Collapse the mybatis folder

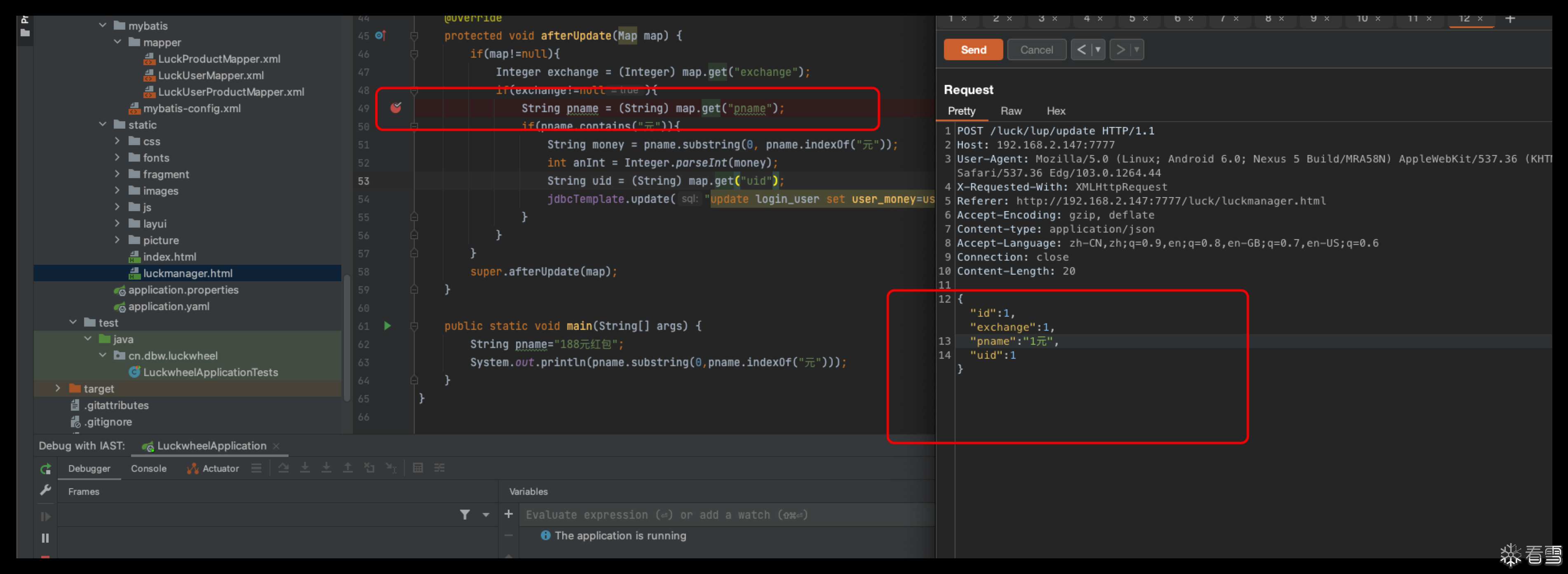pyautogui.click(x=102, y=25)
